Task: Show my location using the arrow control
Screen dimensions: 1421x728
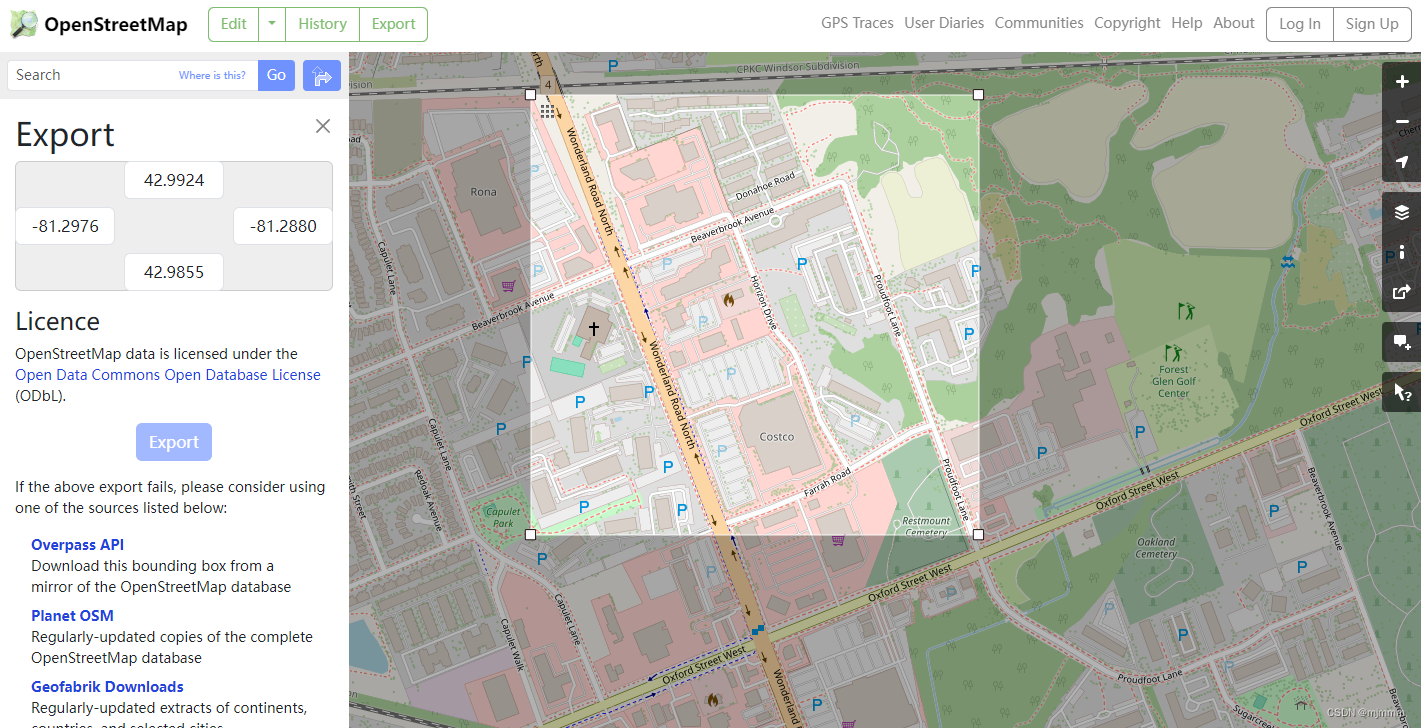Action: click(1402, 162)
